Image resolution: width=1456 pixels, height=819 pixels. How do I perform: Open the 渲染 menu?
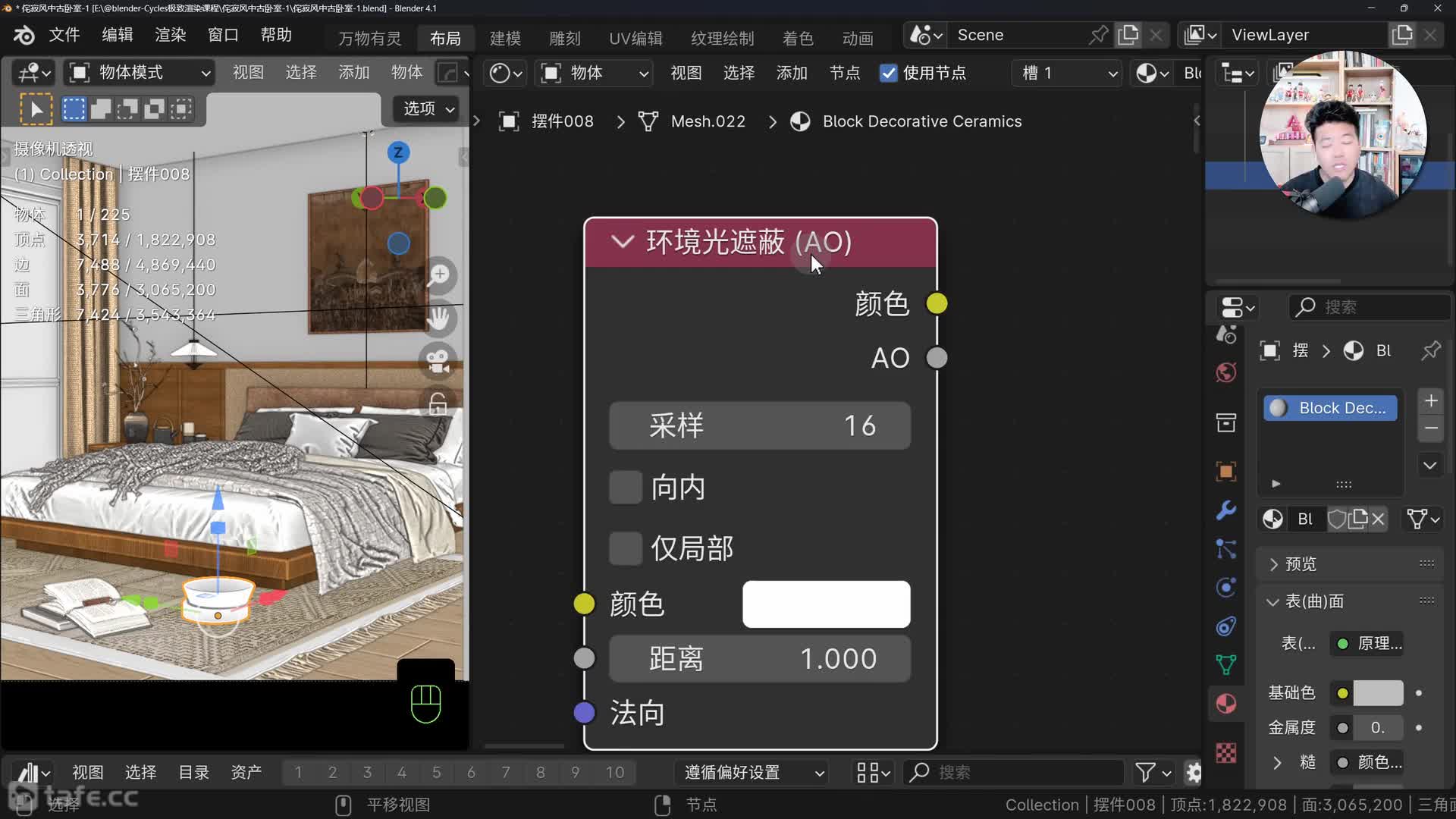click(x=170, y=35)
